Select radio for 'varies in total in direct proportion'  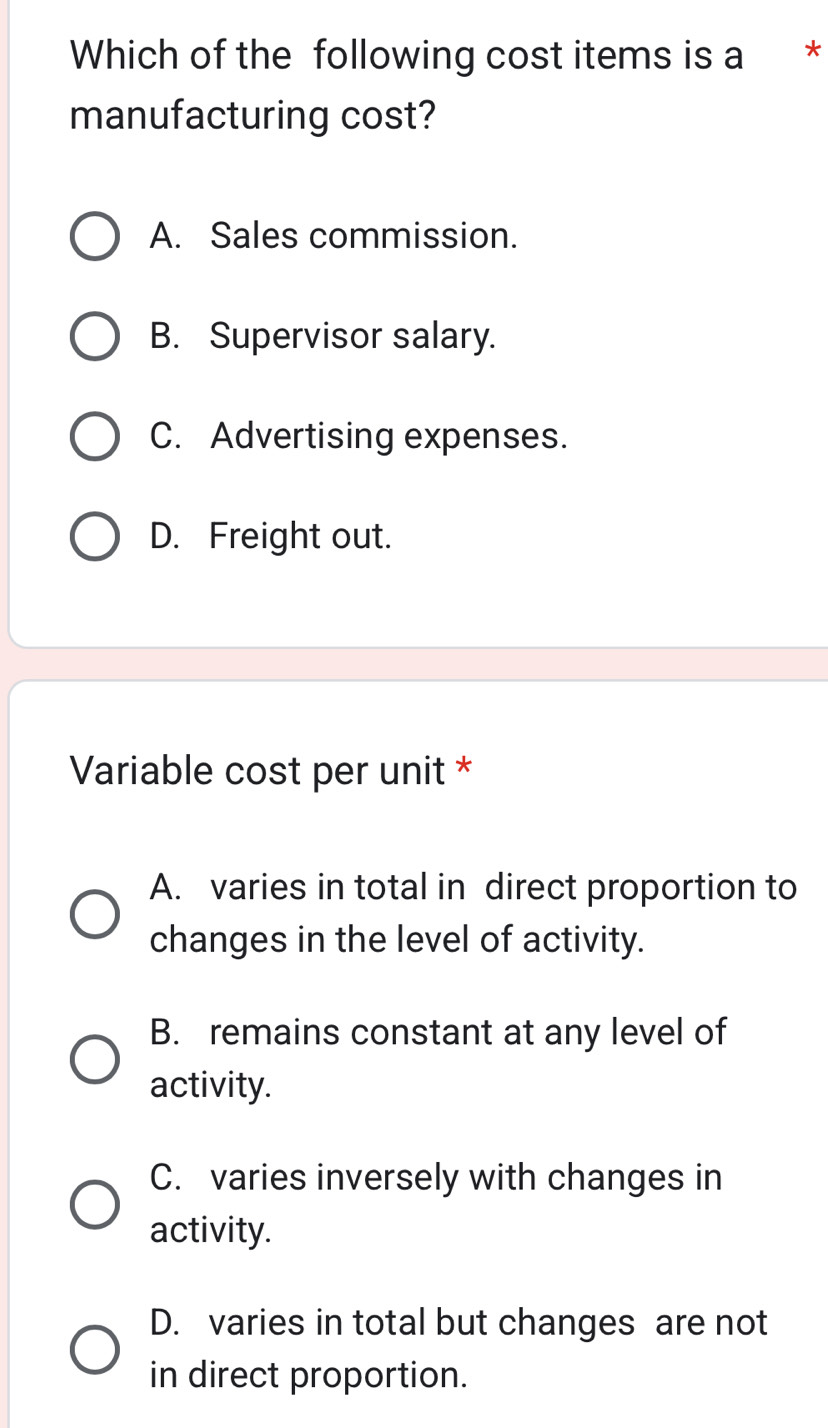coord(95,914)
